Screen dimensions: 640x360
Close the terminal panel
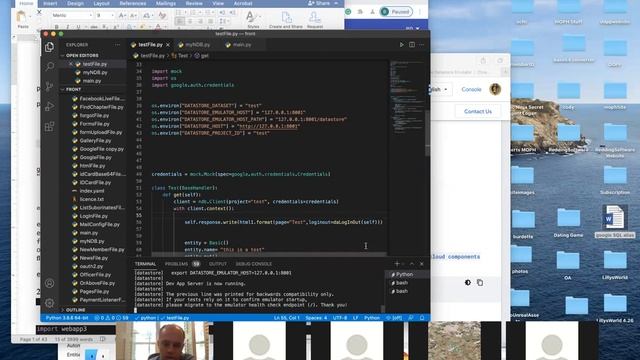[422, 264]
